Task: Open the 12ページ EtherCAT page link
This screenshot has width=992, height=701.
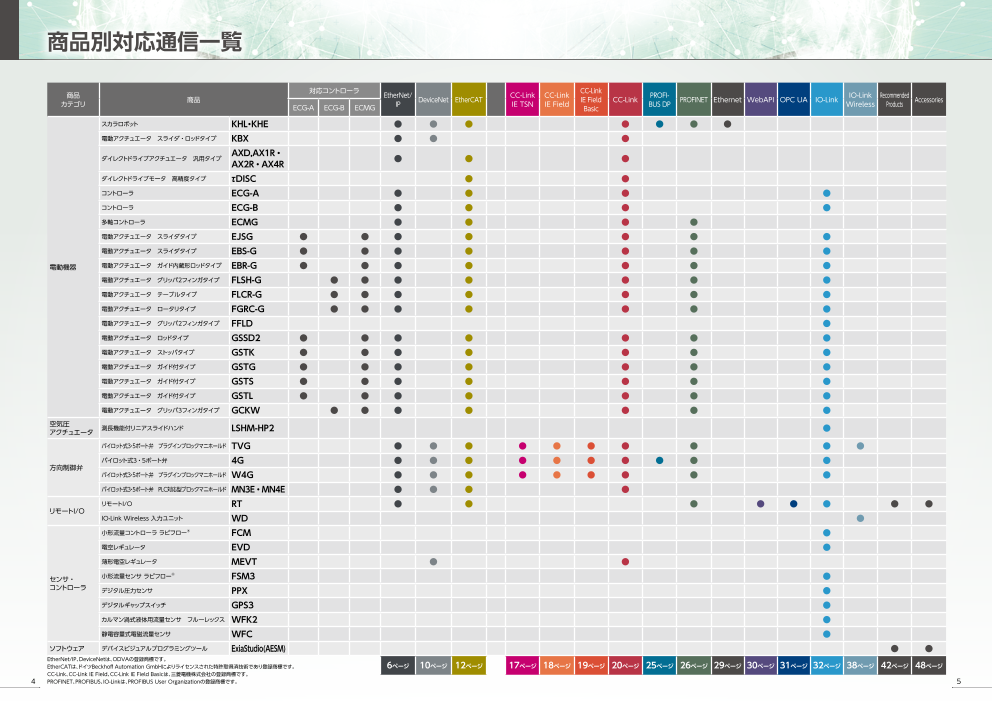Action: (468, 665)
